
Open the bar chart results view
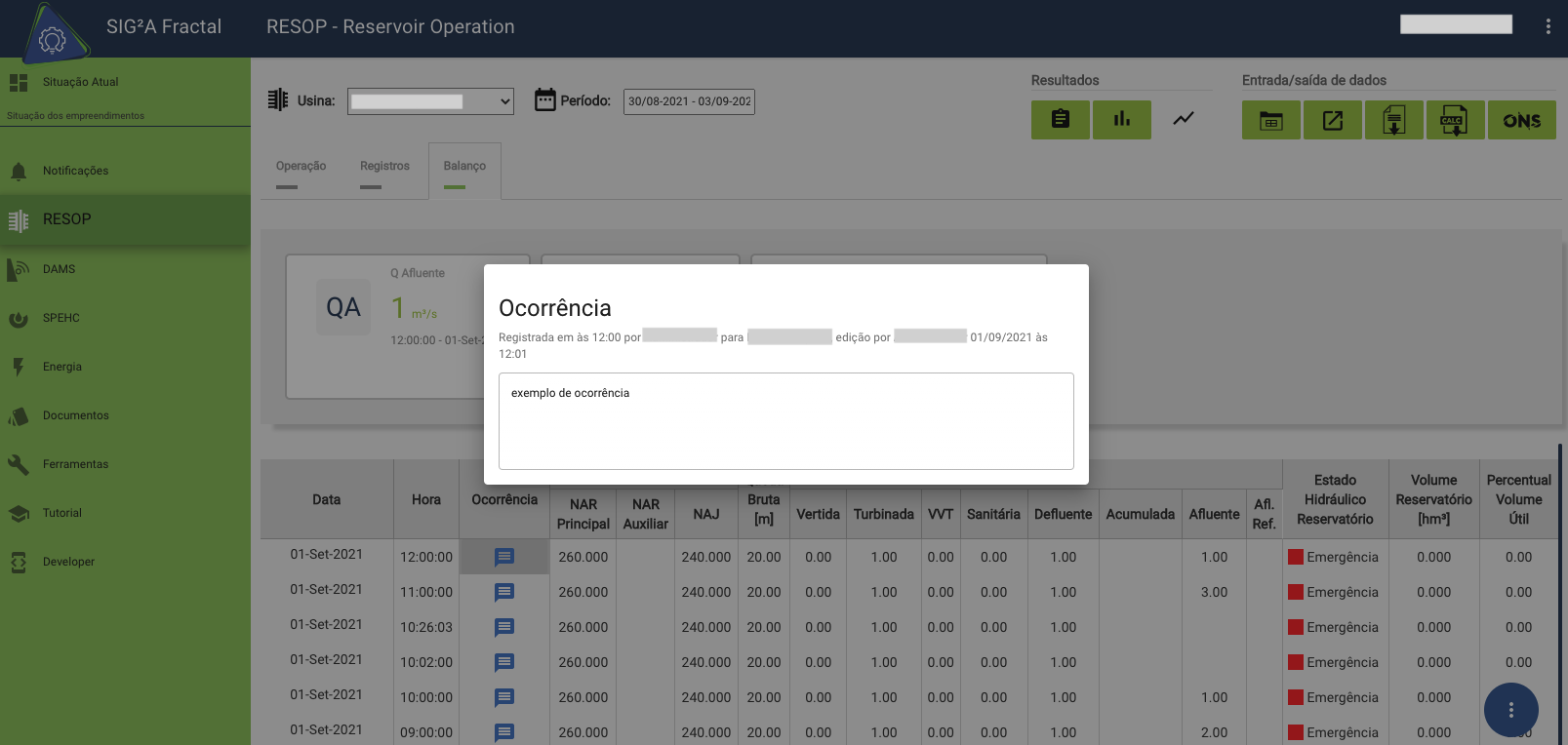click(x=1121, y=120)
